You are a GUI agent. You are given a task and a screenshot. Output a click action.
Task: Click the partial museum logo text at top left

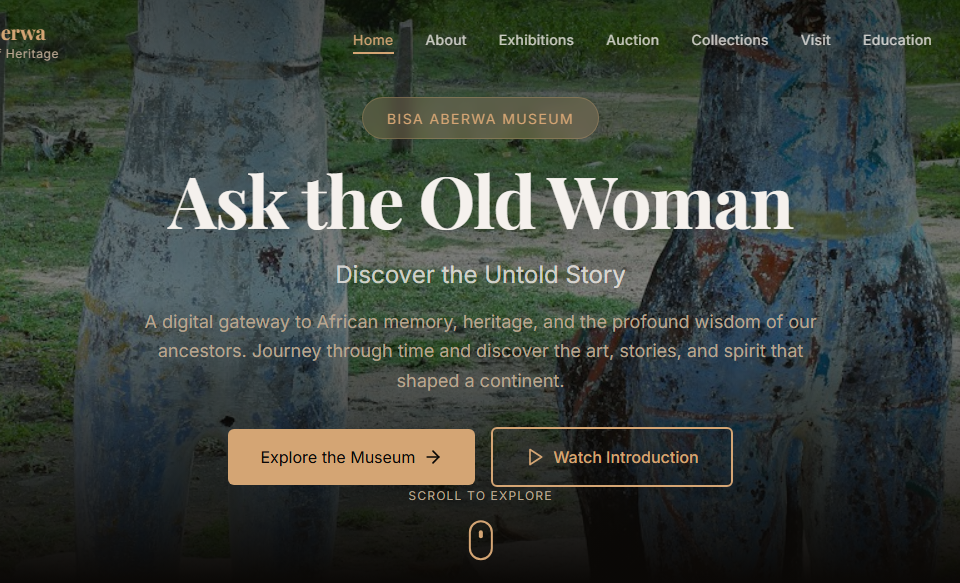23,33
